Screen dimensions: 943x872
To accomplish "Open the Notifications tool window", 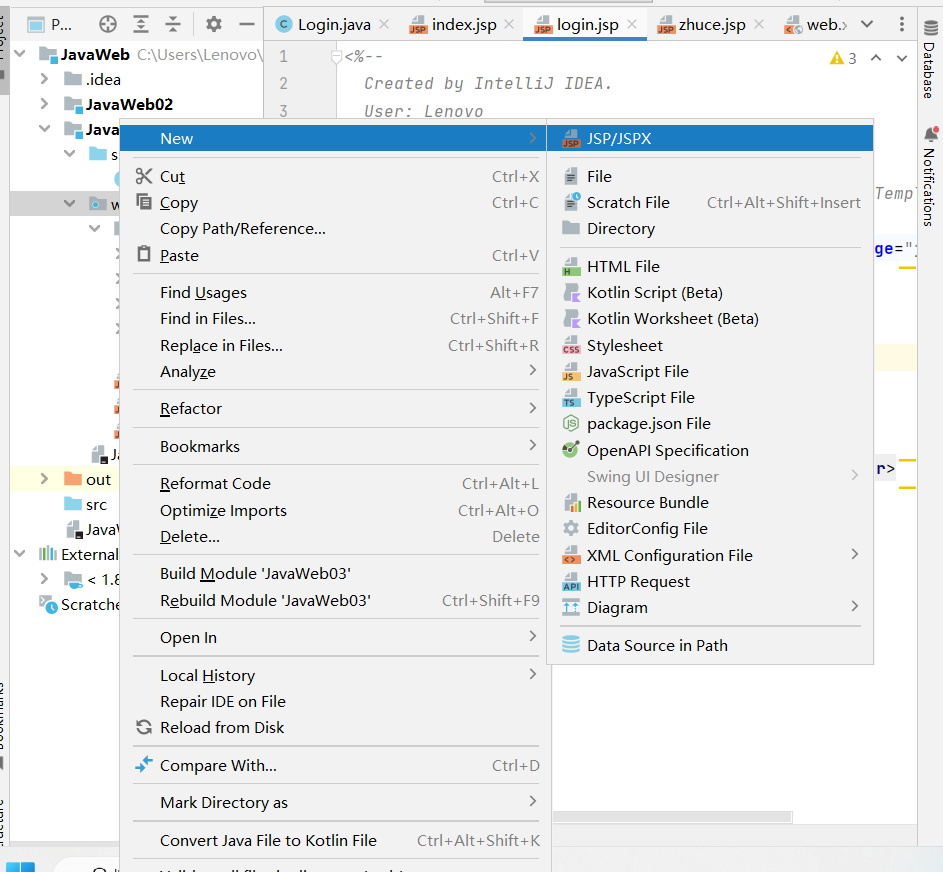I will click(929, 176).
